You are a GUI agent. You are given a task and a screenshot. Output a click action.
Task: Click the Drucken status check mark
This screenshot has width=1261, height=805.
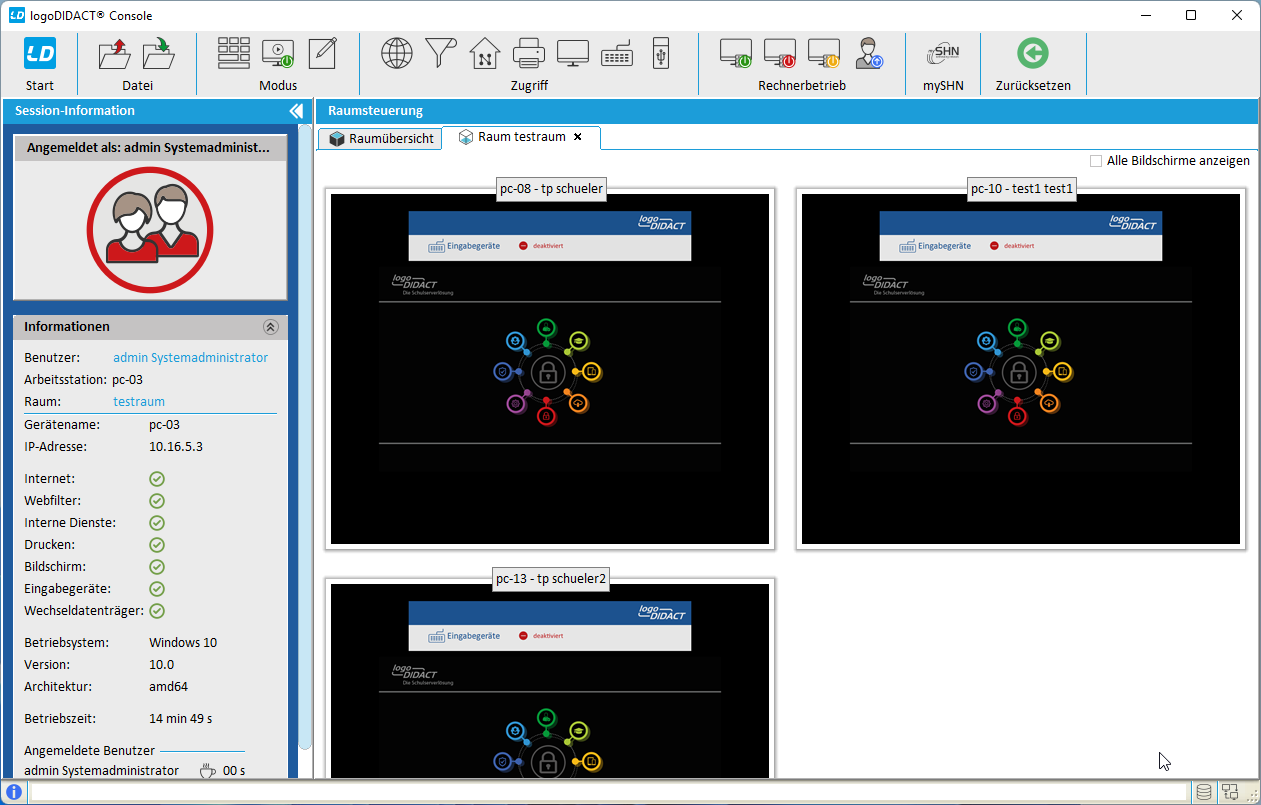pos(157,545)
